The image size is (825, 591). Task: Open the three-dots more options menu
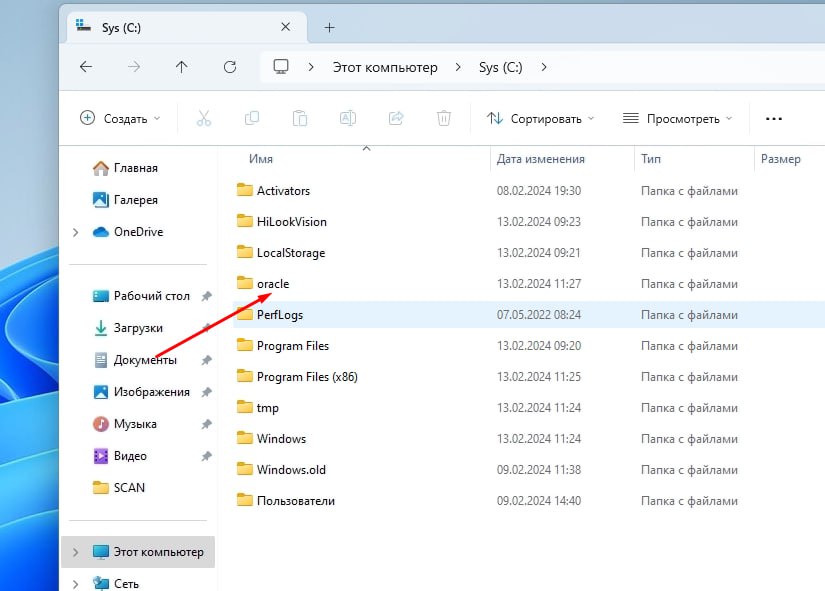773,119
